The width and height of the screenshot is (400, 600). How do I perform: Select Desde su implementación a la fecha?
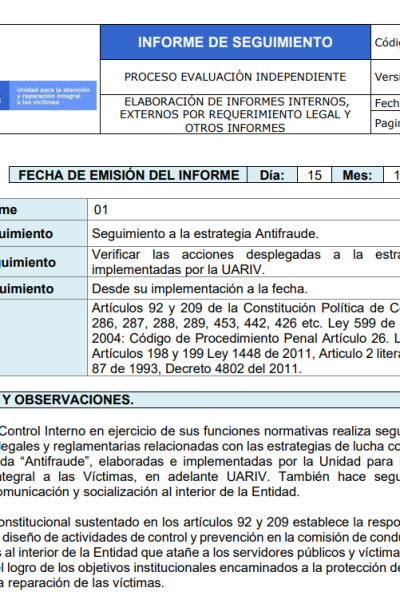(199, 289)
